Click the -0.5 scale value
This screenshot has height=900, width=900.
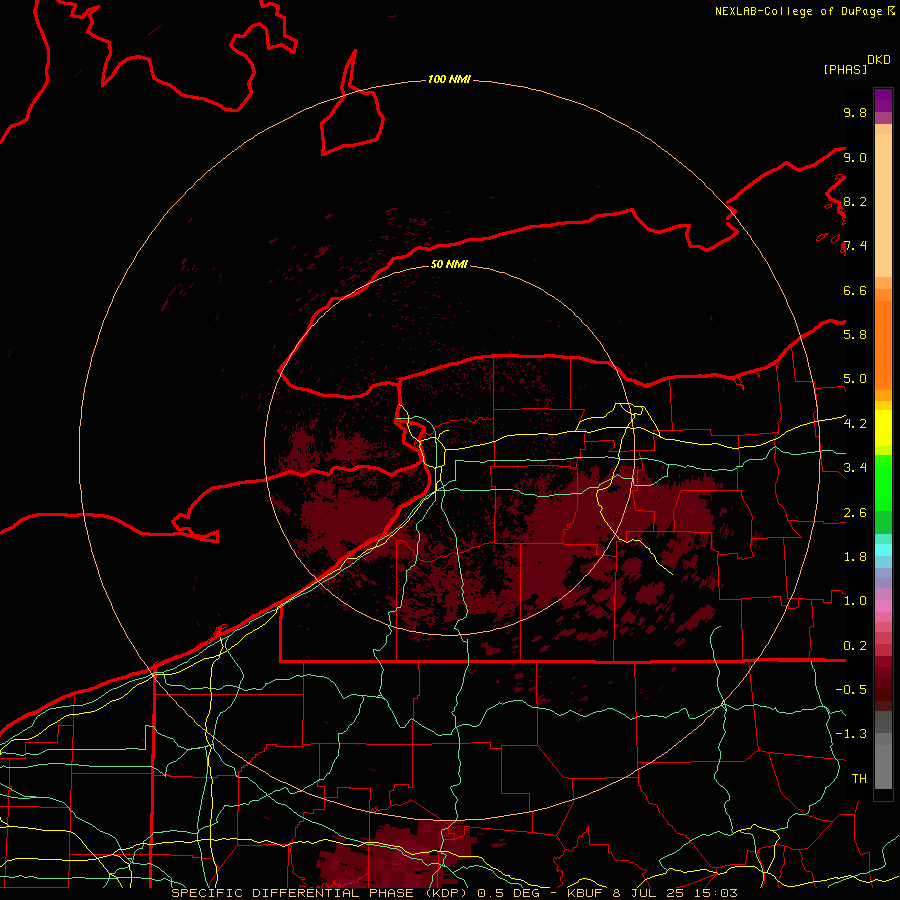tap(851, 690)
